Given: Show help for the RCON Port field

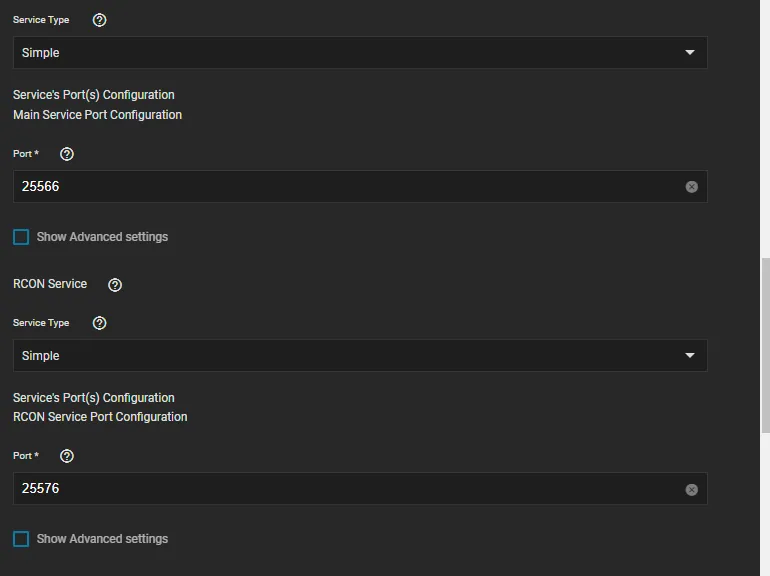Looking at the screenshot, I should [x=67, y=456].
